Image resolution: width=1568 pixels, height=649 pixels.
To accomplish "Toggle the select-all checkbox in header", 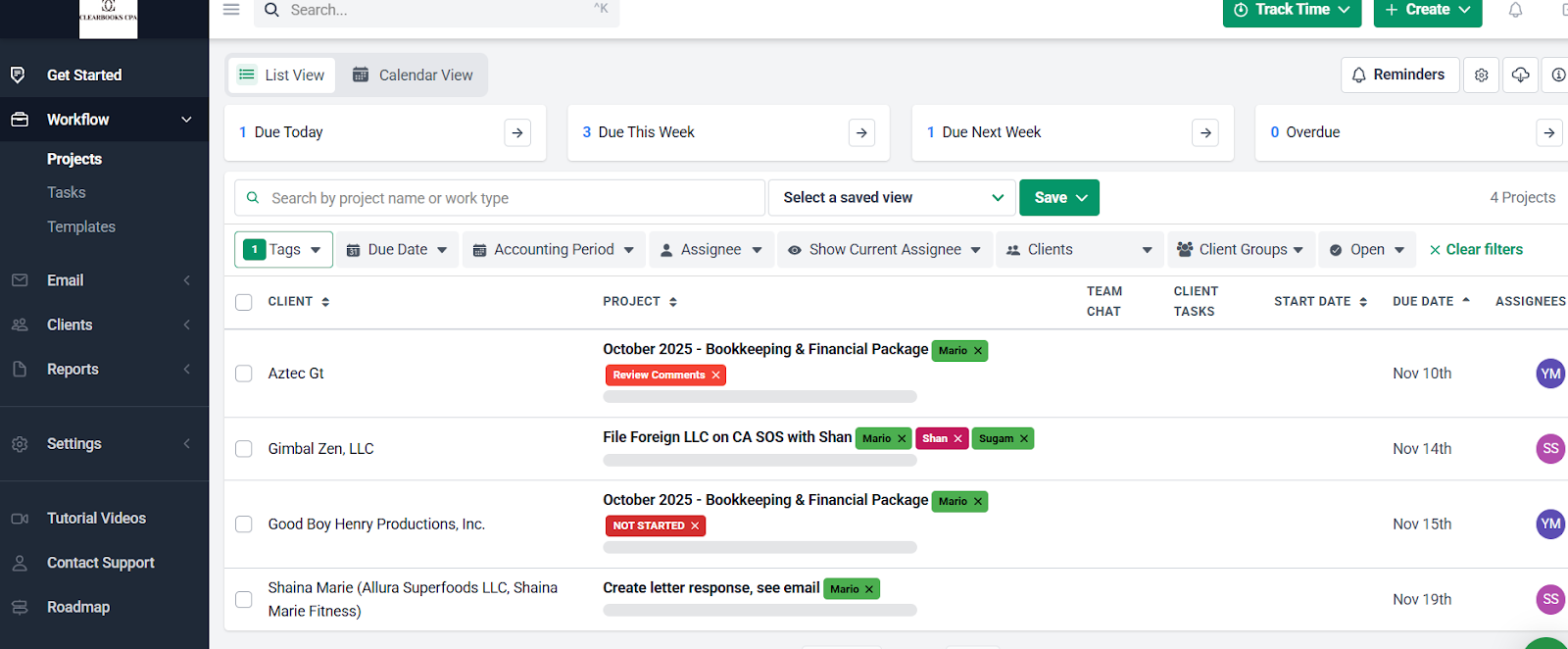I will (244, 302).
